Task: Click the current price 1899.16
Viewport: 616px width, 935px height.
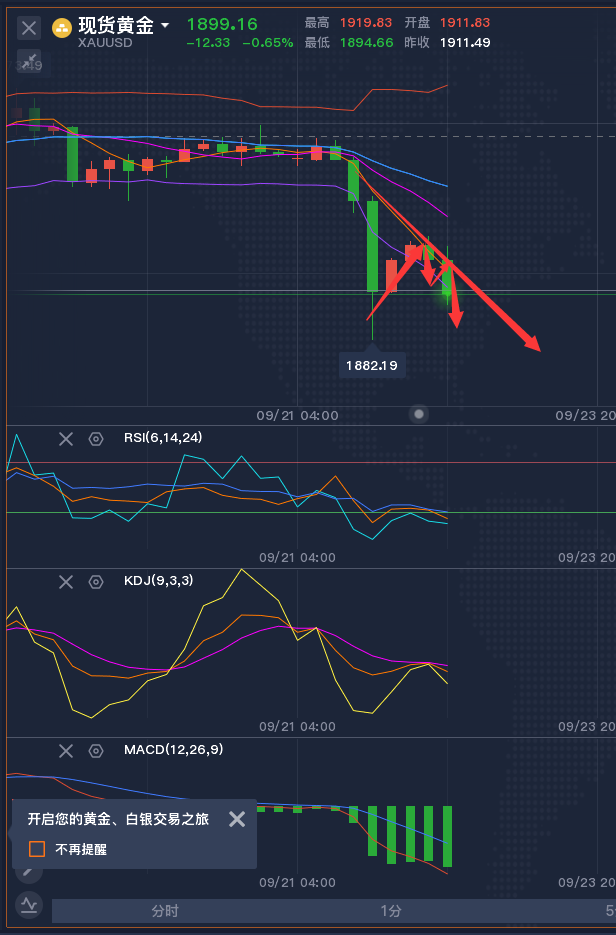Action: (x=222, y=24)
